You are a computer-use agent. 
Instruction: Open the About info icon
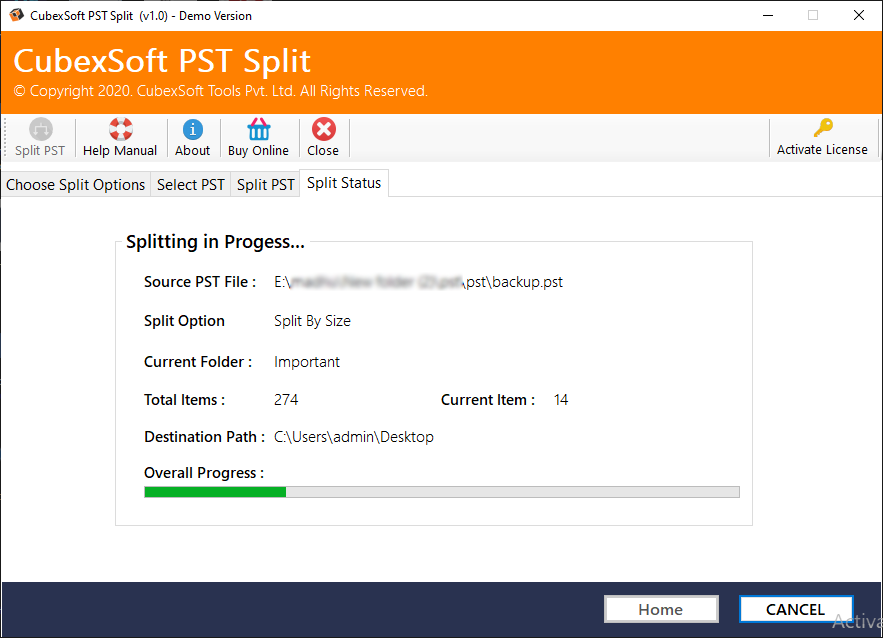[193, 130]
